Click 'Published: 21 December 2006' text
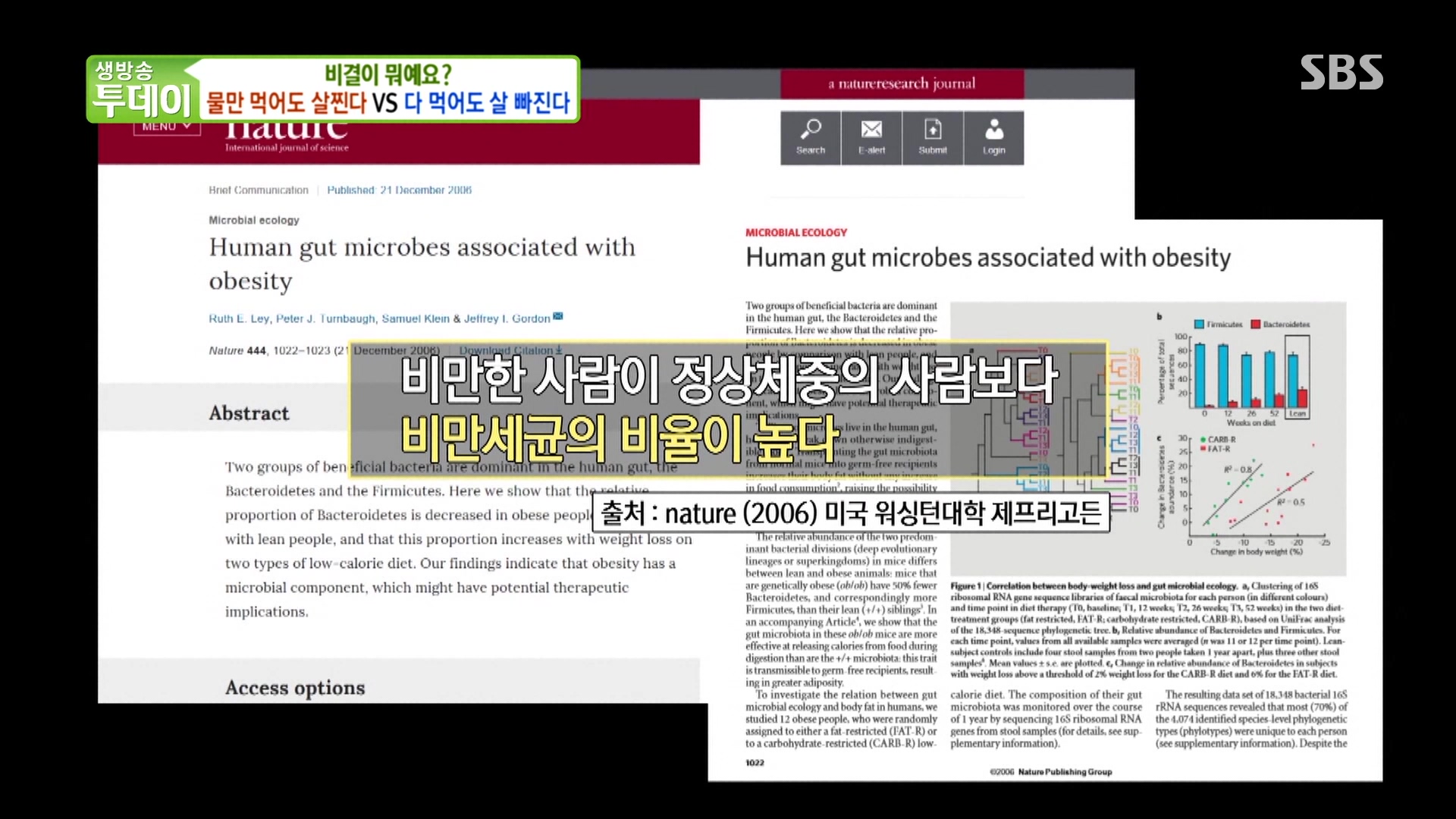The image size is (1456, 819). pyautogui.click(x=399, y=190)
